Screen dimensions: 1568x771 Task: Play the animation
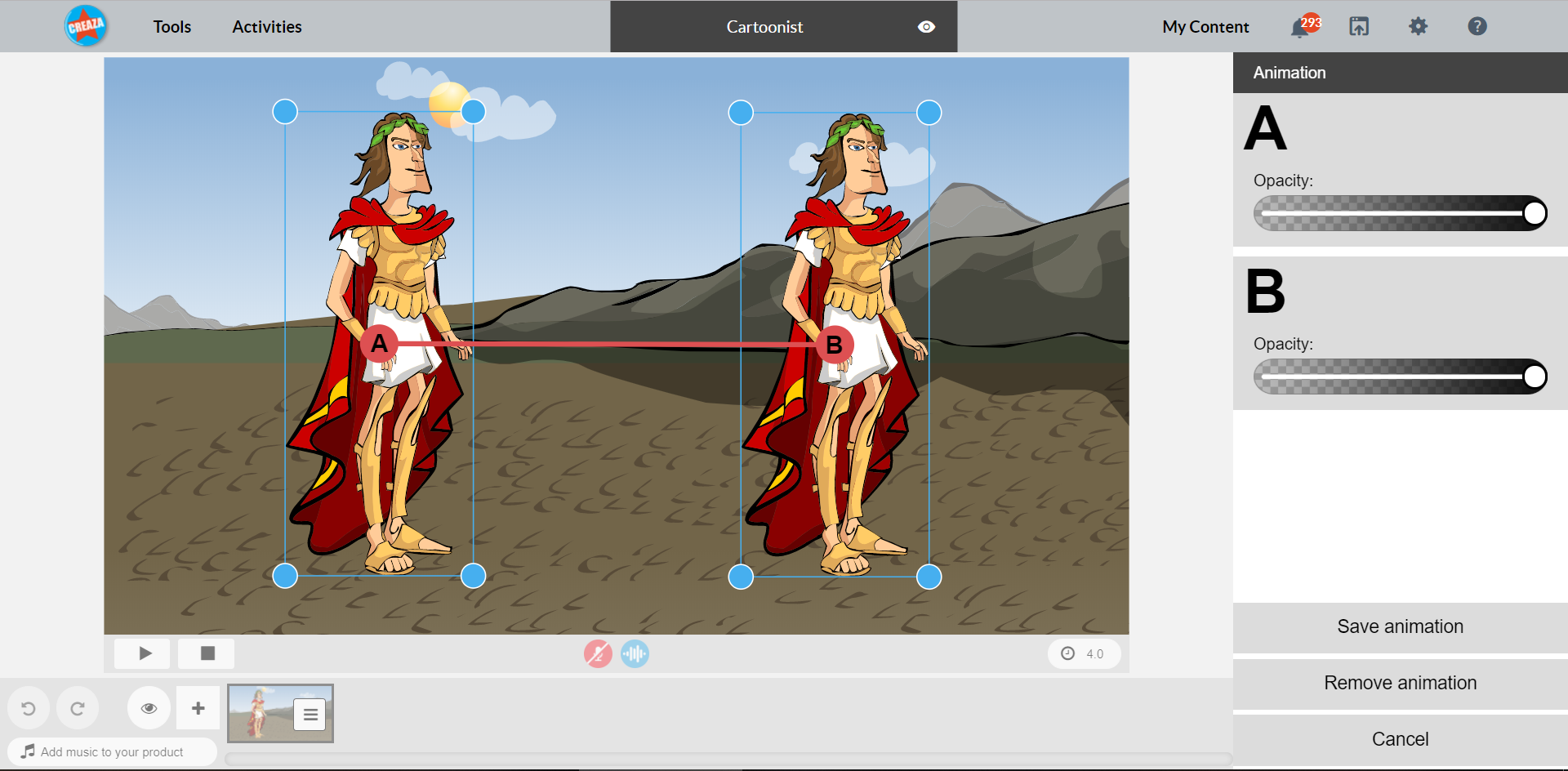pos(145,653)
